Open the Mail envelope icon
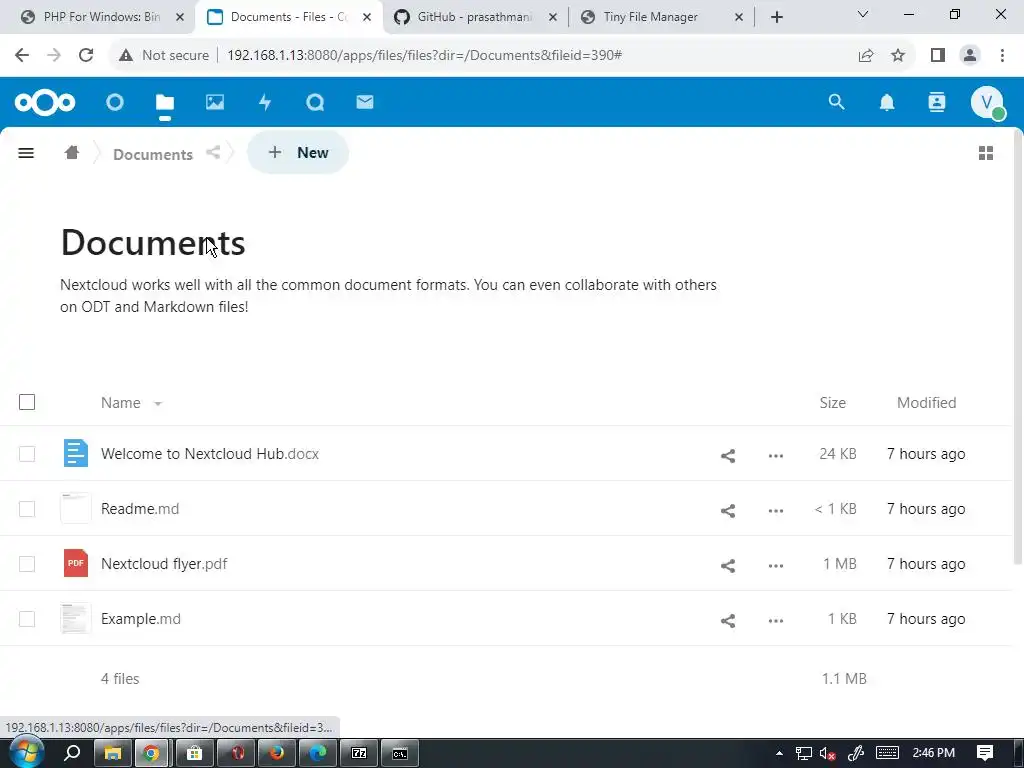1024x768 pixels. [x=364, y=102]
